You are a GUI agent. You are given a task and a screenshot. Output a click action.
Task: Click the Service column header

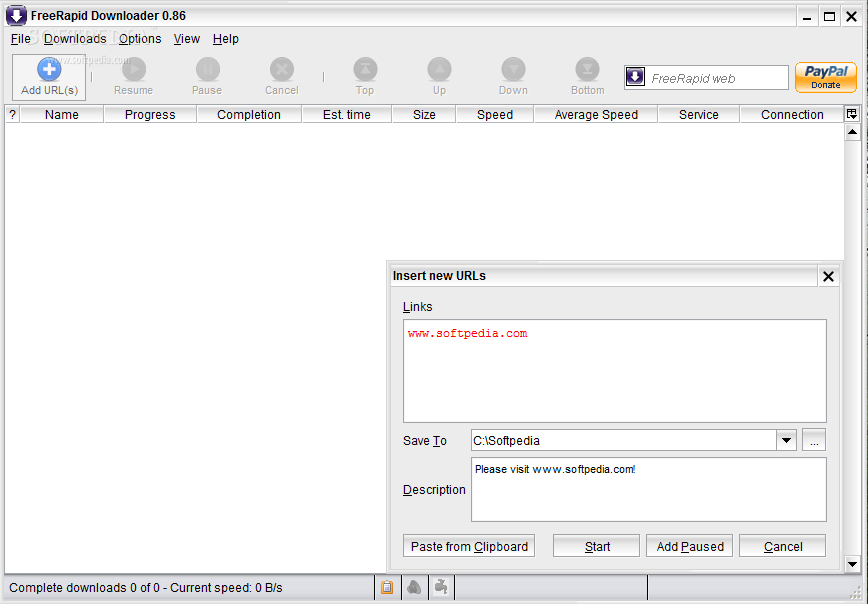699,115
